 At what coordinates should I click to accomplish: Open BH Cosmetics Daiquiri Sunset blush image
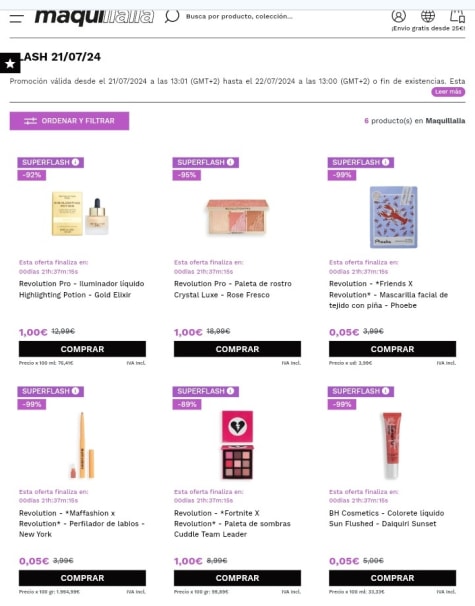click(x=392, y=445)
